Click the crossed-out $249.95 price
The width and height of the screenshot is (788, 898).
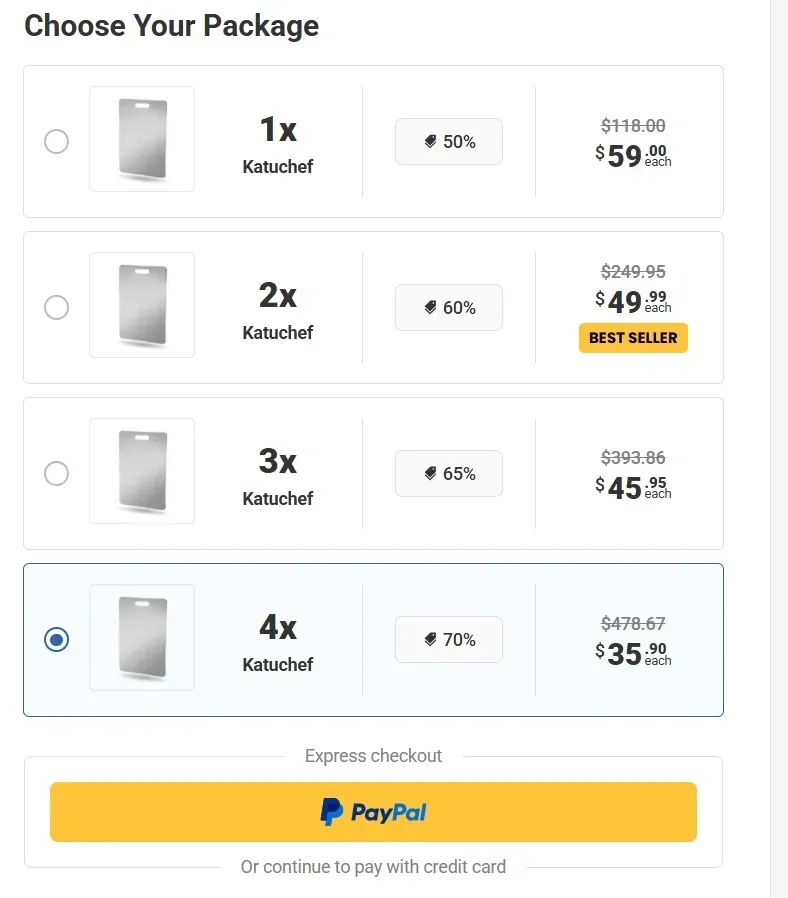pos(634,271)
